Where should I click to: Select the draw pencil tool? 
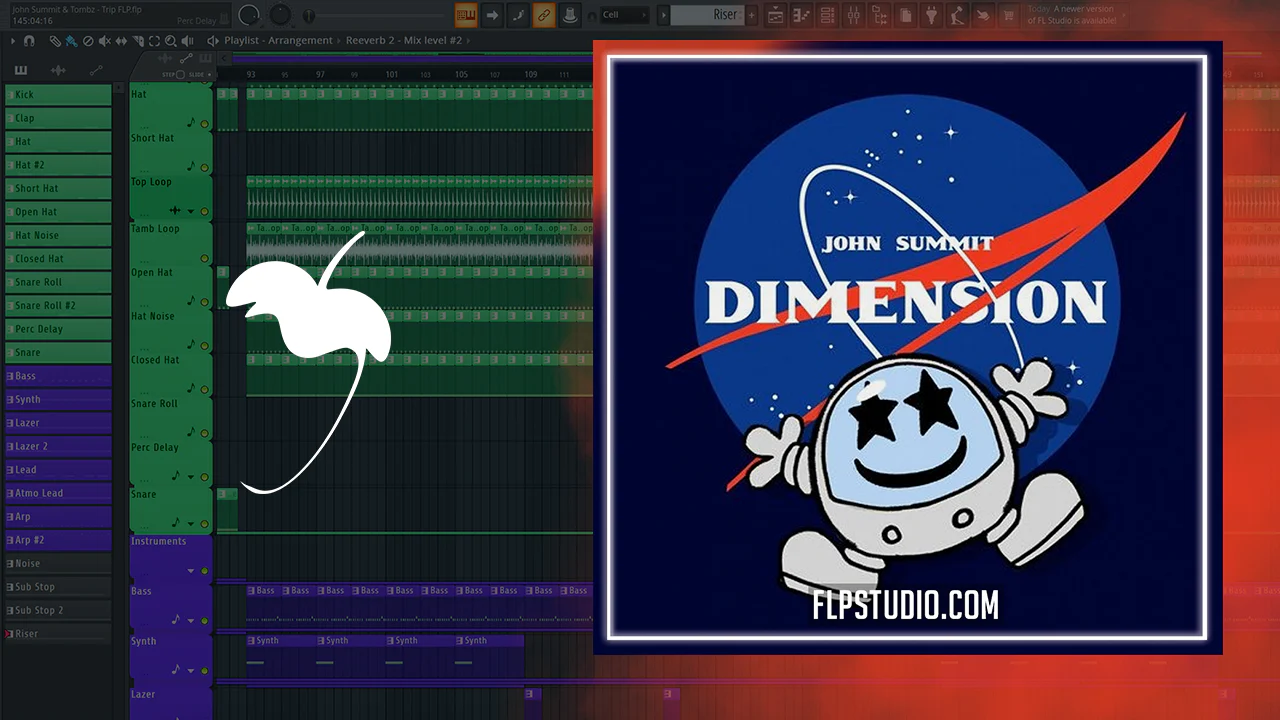[x=56, y=41]
